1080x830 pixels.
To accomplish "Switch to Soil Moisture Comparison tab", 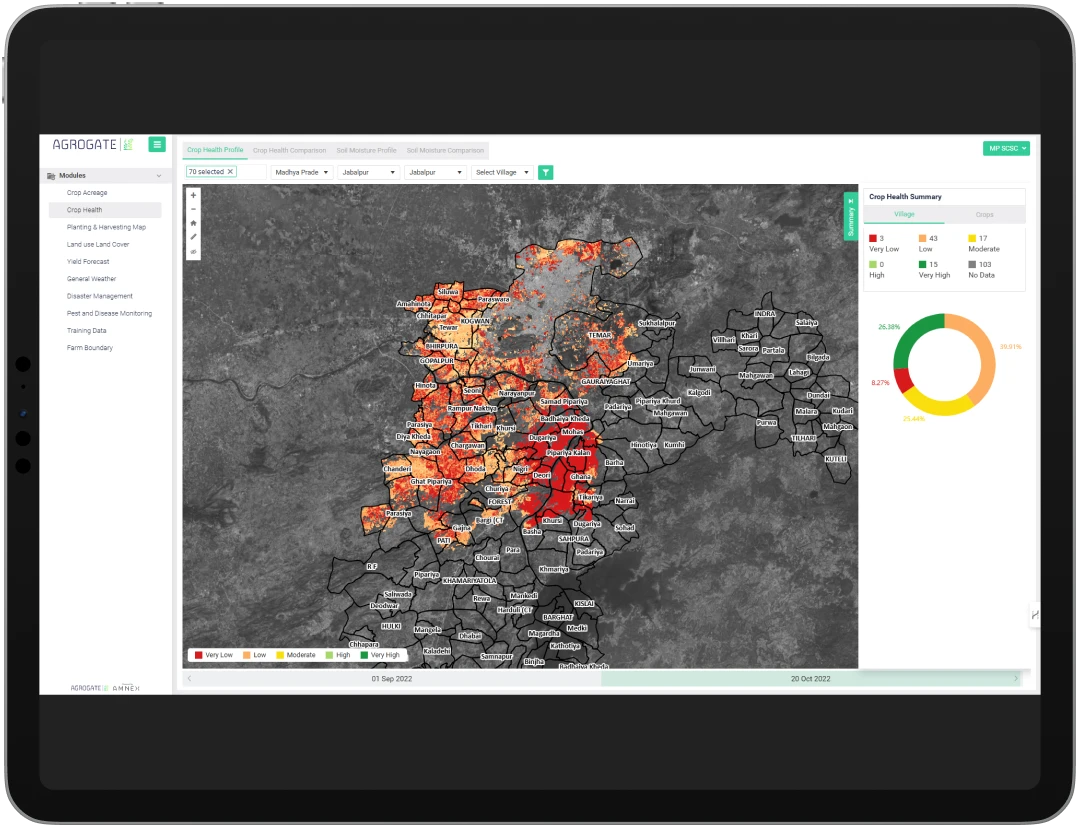I will (x=445, y=150).
